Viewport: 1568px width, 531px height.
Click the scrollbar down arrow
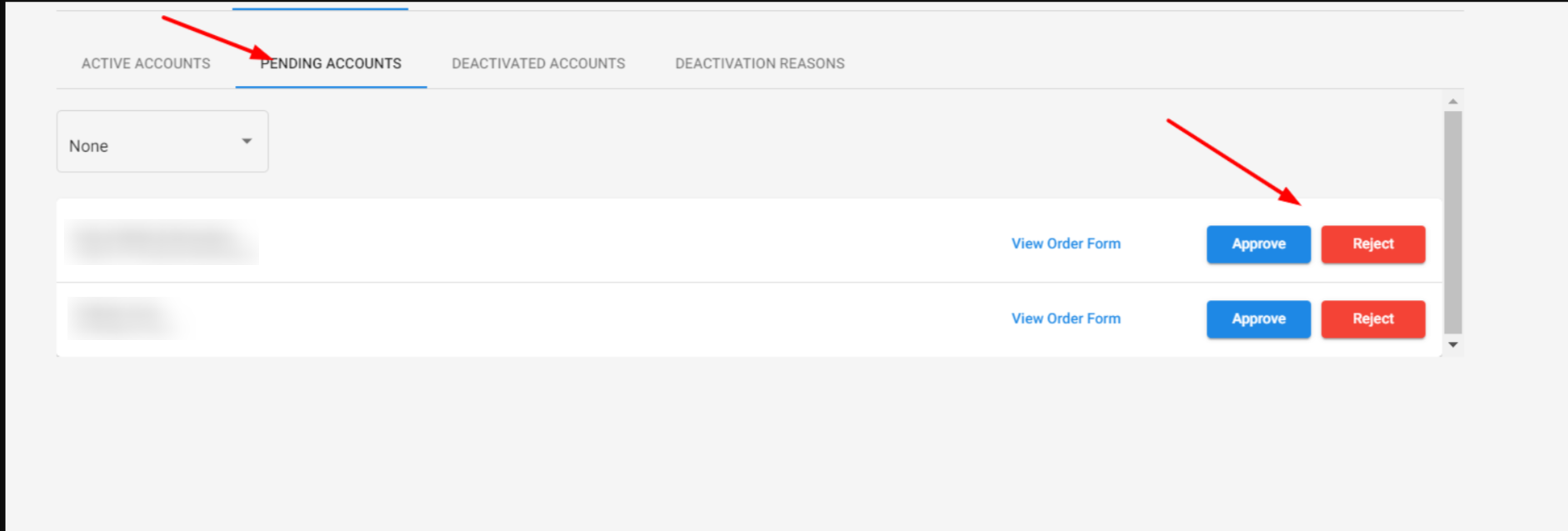1453,344
